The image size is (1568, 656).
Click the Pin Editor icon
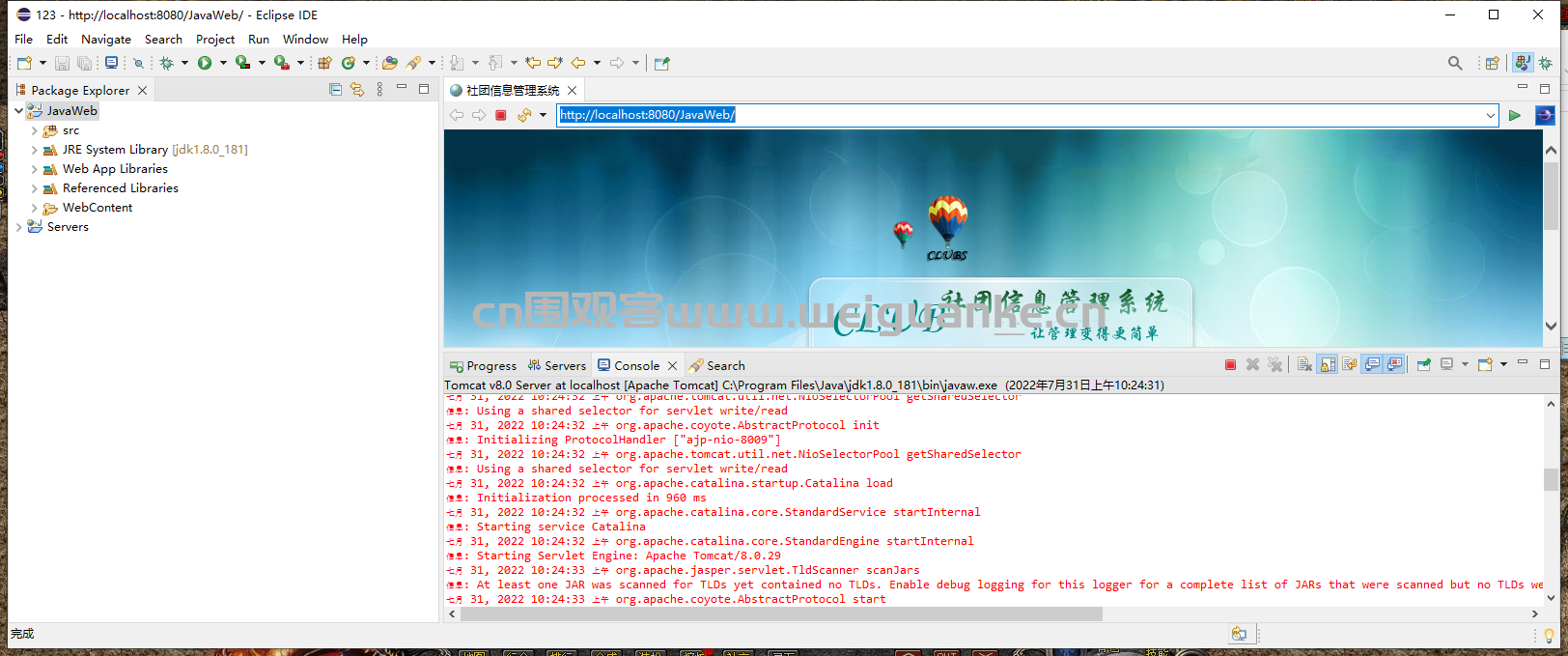pyautogui.click(x=661, y=63)
